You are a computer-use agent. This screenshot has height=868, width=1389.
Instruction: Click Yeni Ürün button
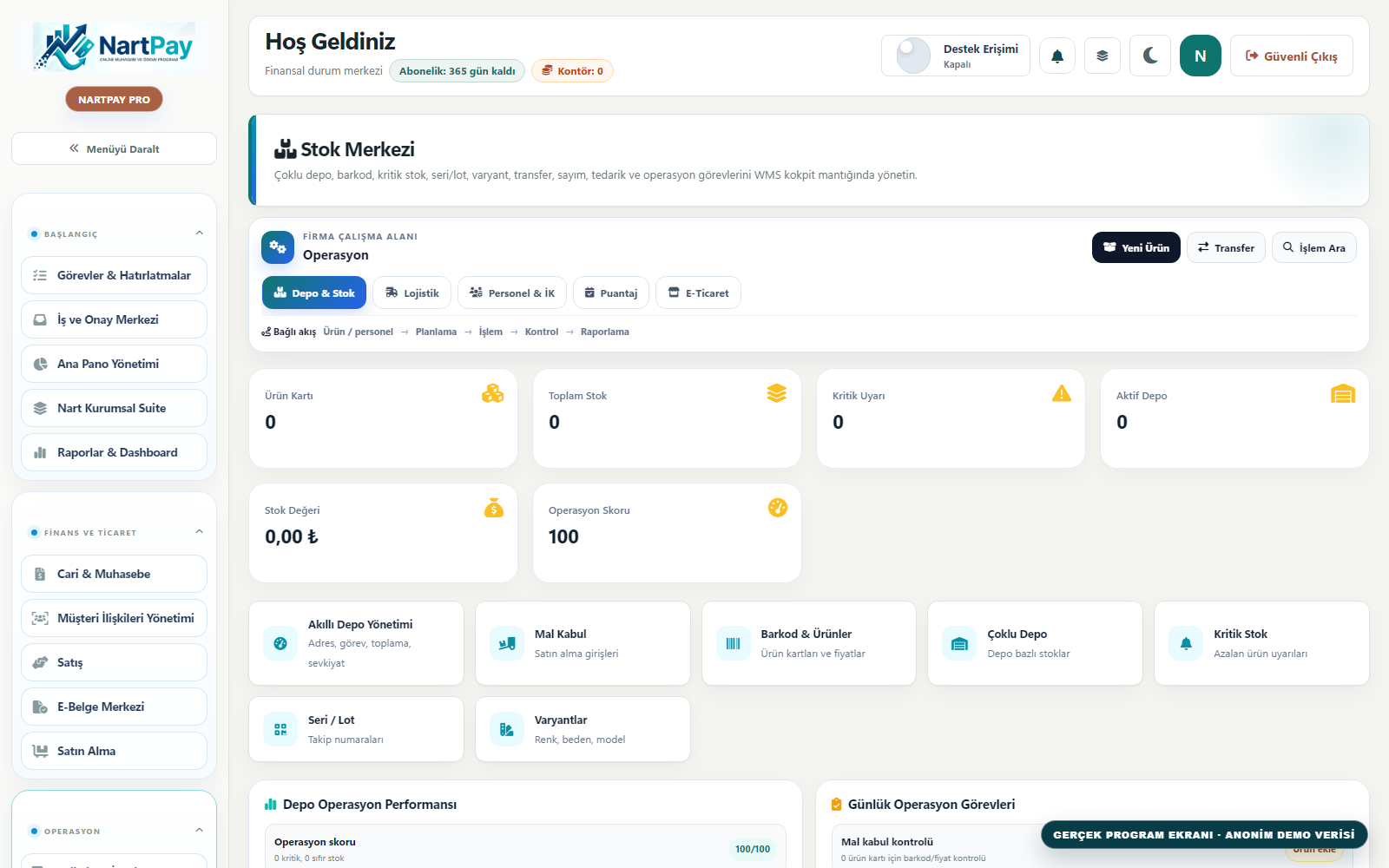(x=1136, y=247)
